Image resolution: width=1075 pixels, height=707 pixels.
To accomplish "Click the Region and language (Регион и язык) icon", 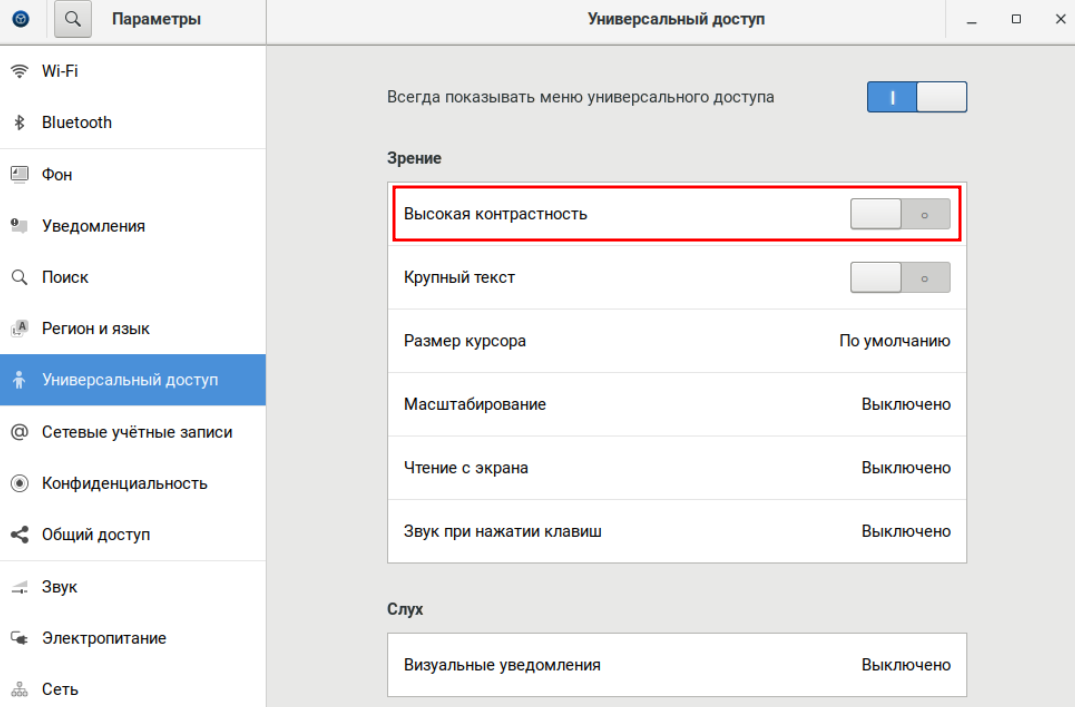I will pos(19,328).
